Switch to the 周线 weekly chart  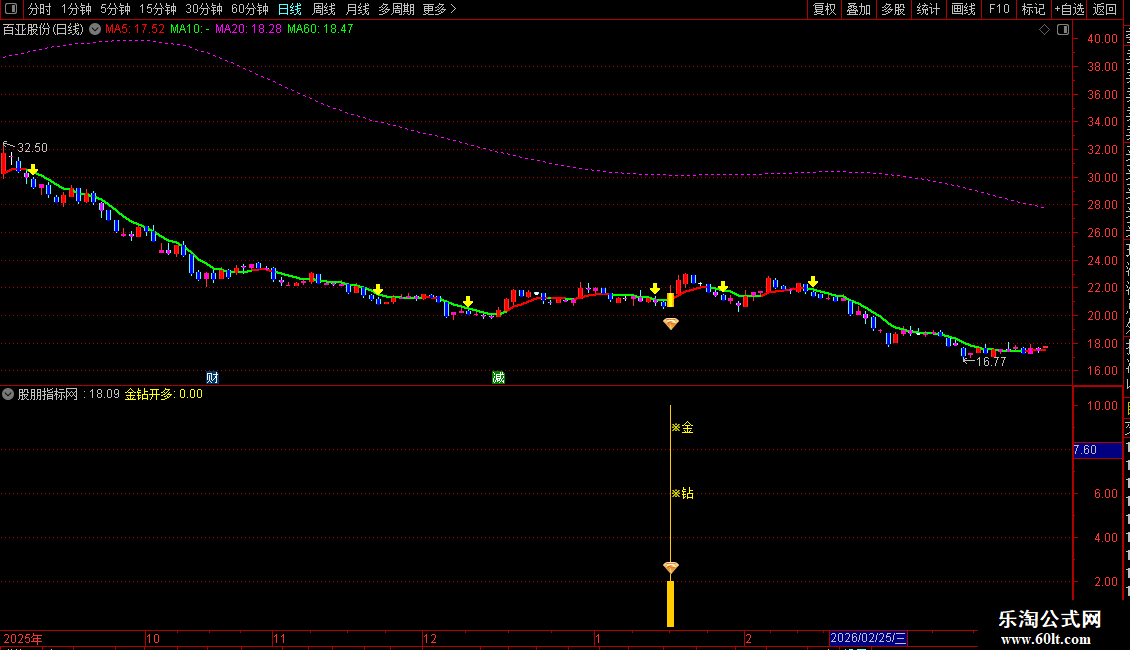tap(324, 9)
